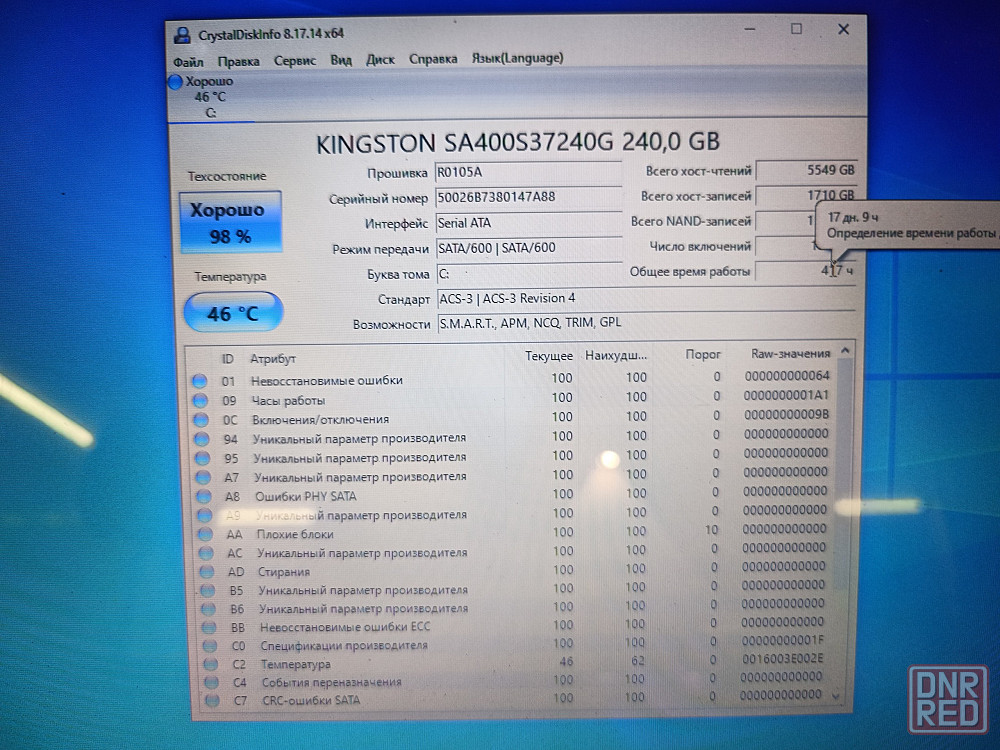The image size is (1000, 750).
Task: Click the 46 °C temperature button
Action: click(233, 313)
